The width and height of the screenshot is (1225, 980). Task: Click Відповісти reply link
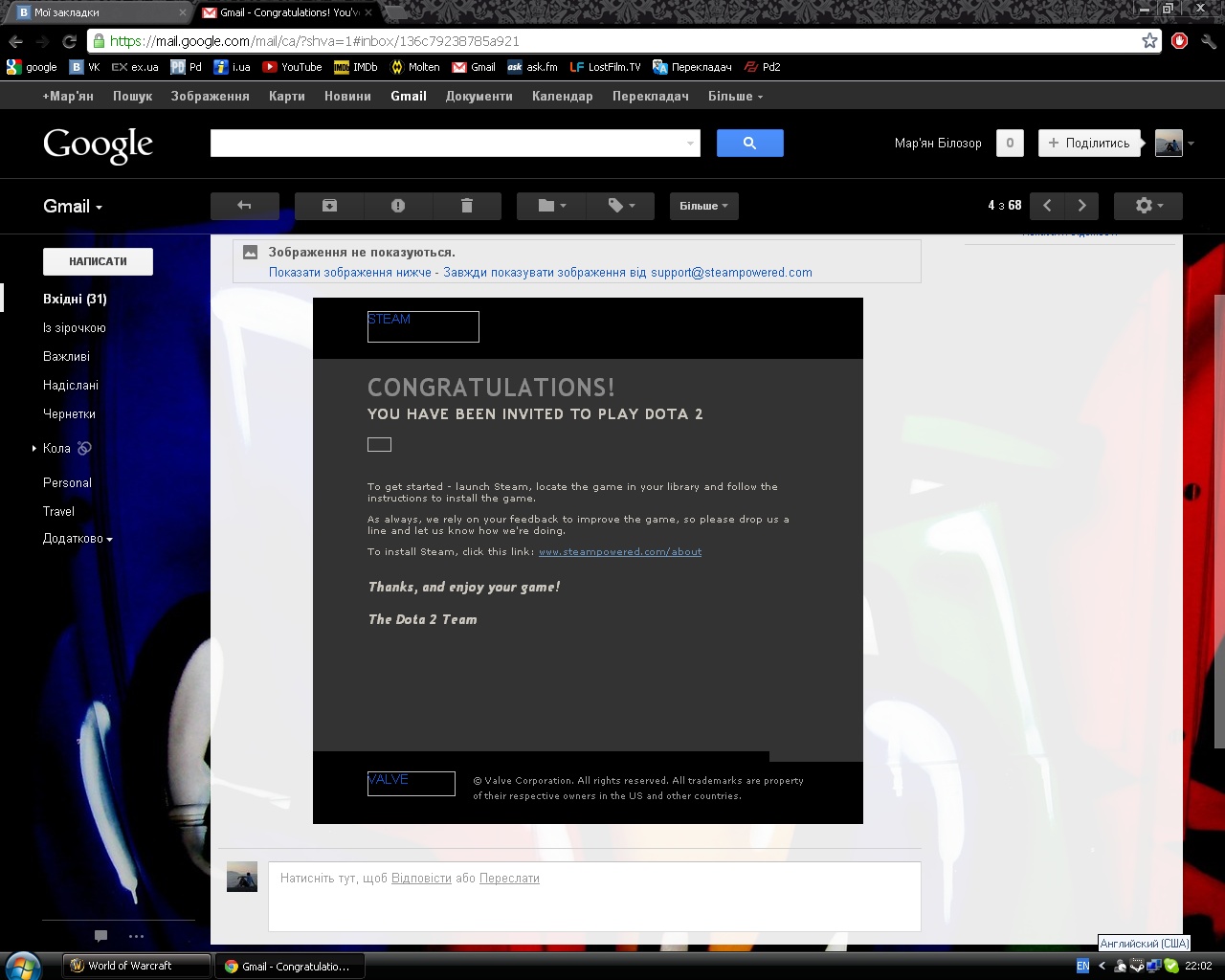tap(421, 879)
